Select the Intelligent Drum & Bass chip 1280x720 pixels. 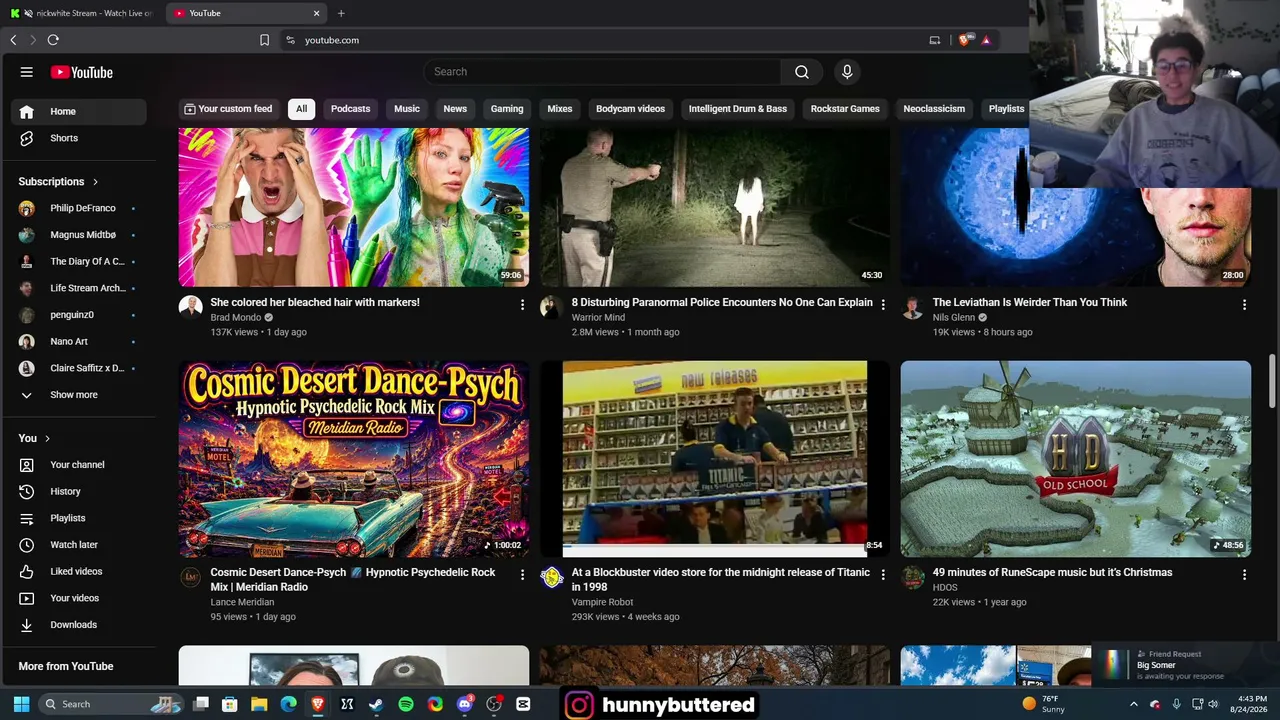coord(738,108)
